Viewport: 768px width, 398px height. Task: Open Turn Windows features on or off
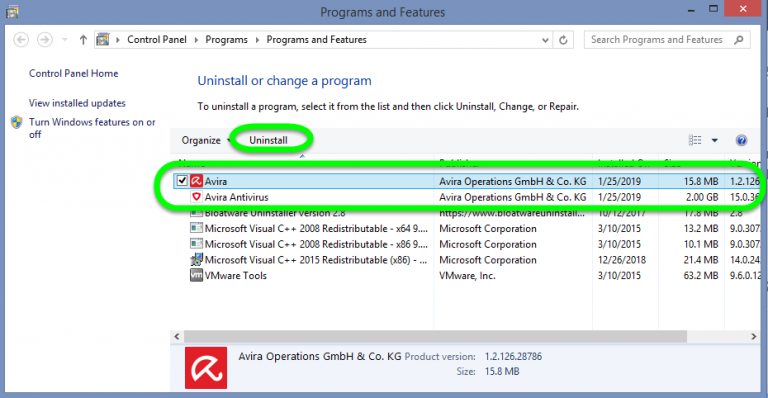tap(92, 128)
